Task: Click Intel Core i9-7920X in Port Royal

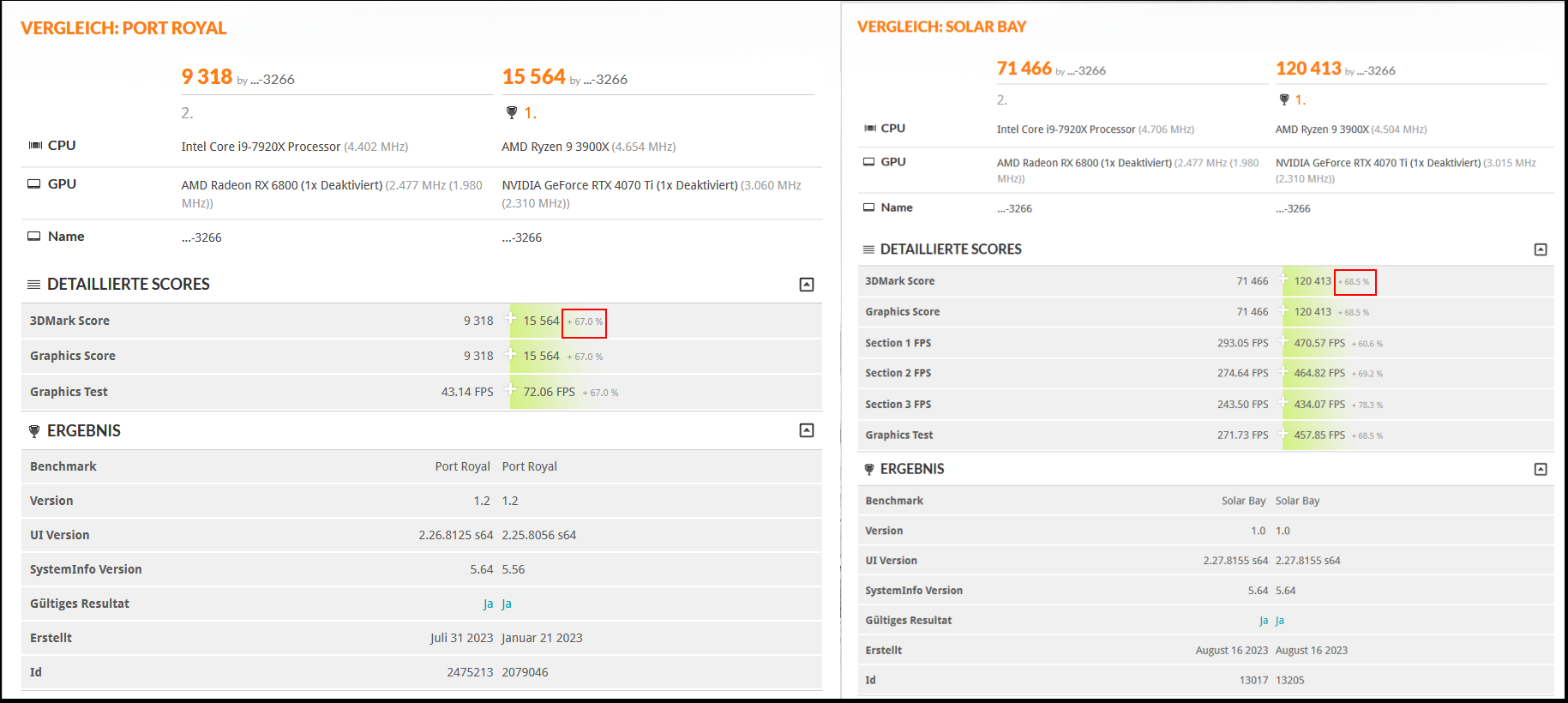Action: (x=261, y=147)
